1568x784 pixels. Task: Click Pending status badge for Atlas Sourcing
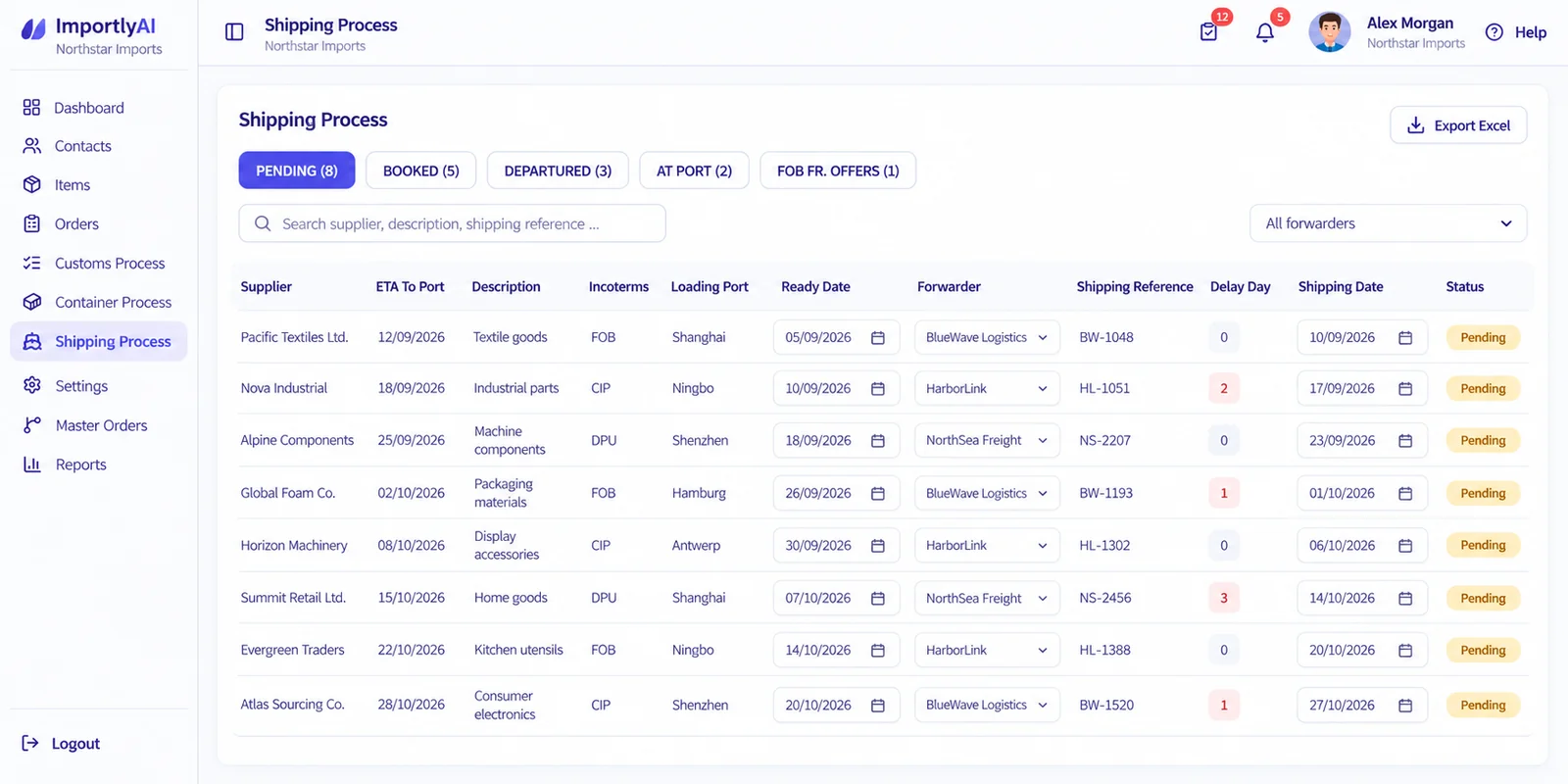pos(1483,706)
